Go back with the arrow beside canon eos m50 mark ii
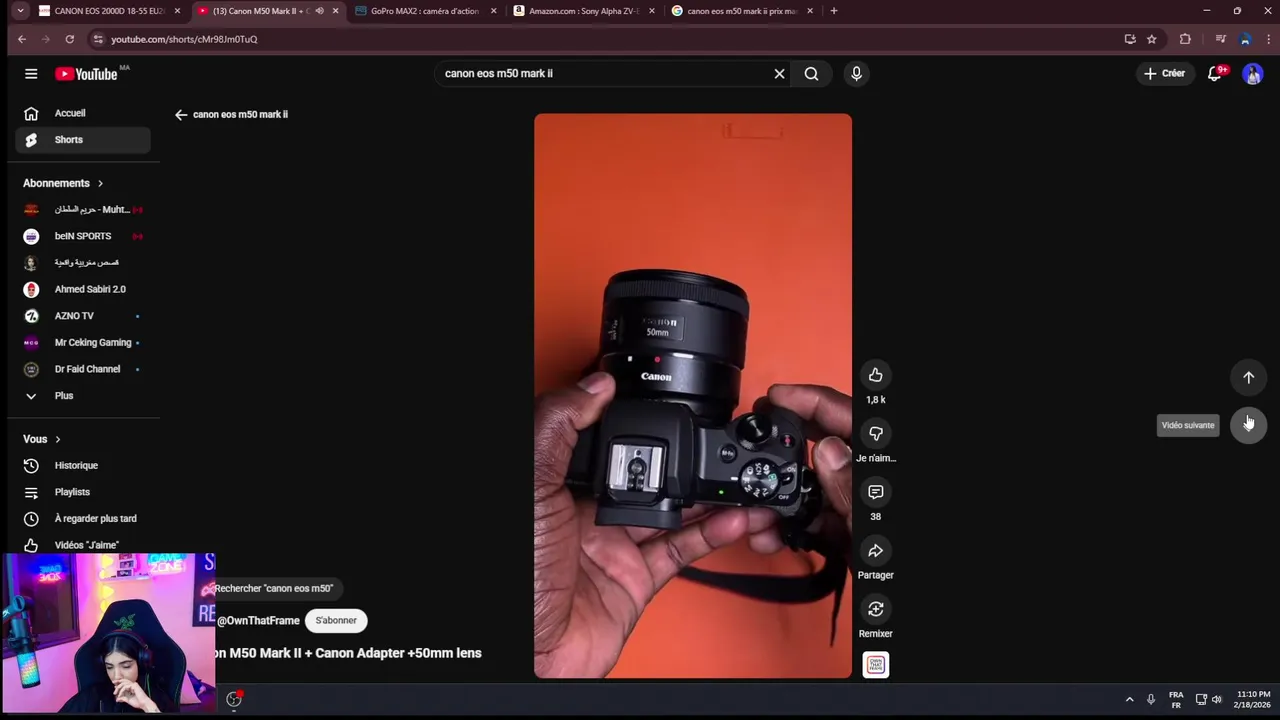Screen dimensions: 1280x720 point(181,115)
